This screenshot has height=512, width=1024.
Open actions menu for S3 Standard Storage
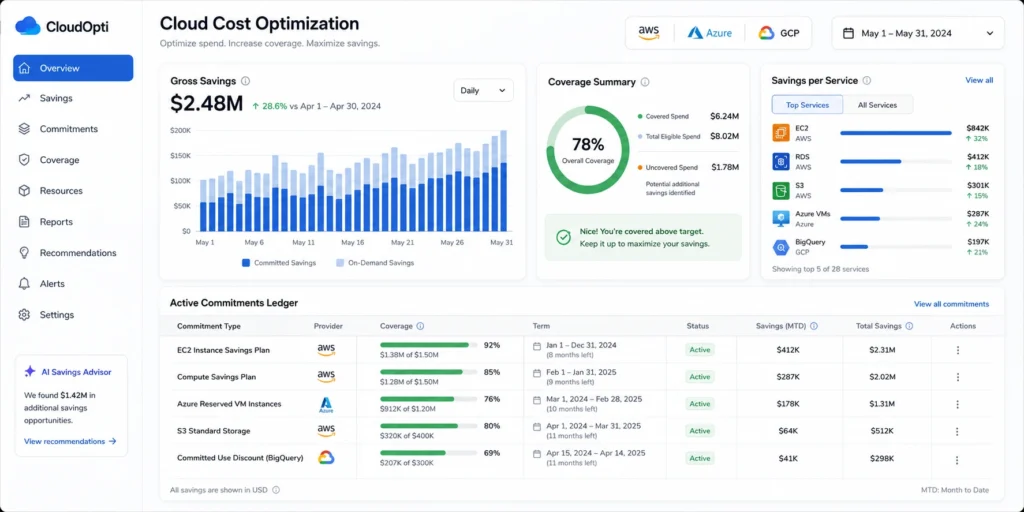pos(957,431)
